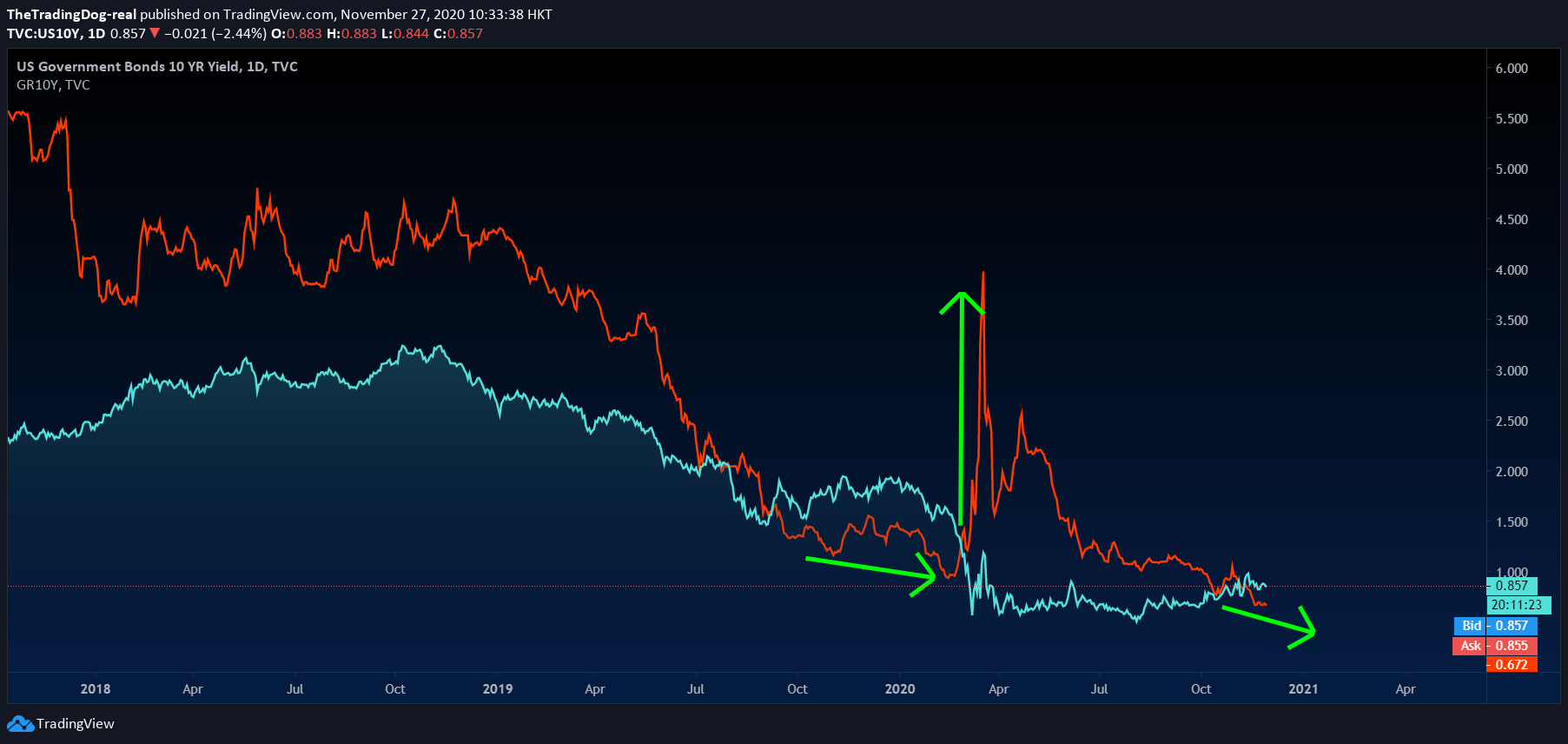1568x744 pixels.
Task: Click the 2.500 price axis label
Action: (x=1512, y=421)
